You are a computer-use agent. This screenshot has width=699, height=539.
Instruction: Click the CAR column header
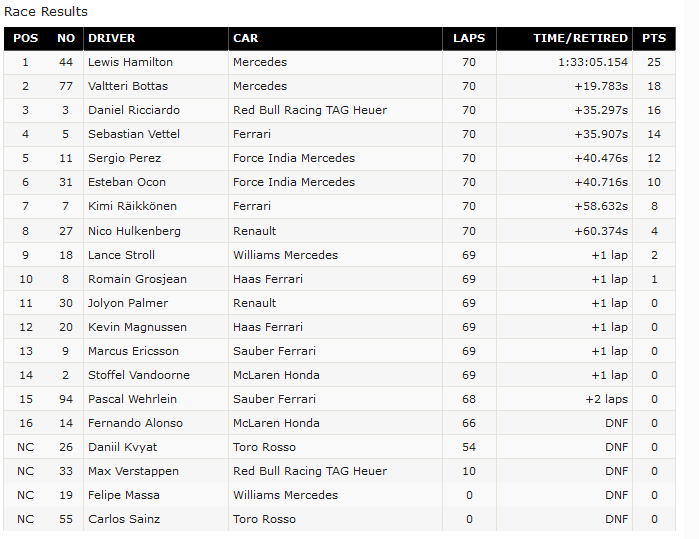click(246, 38)
